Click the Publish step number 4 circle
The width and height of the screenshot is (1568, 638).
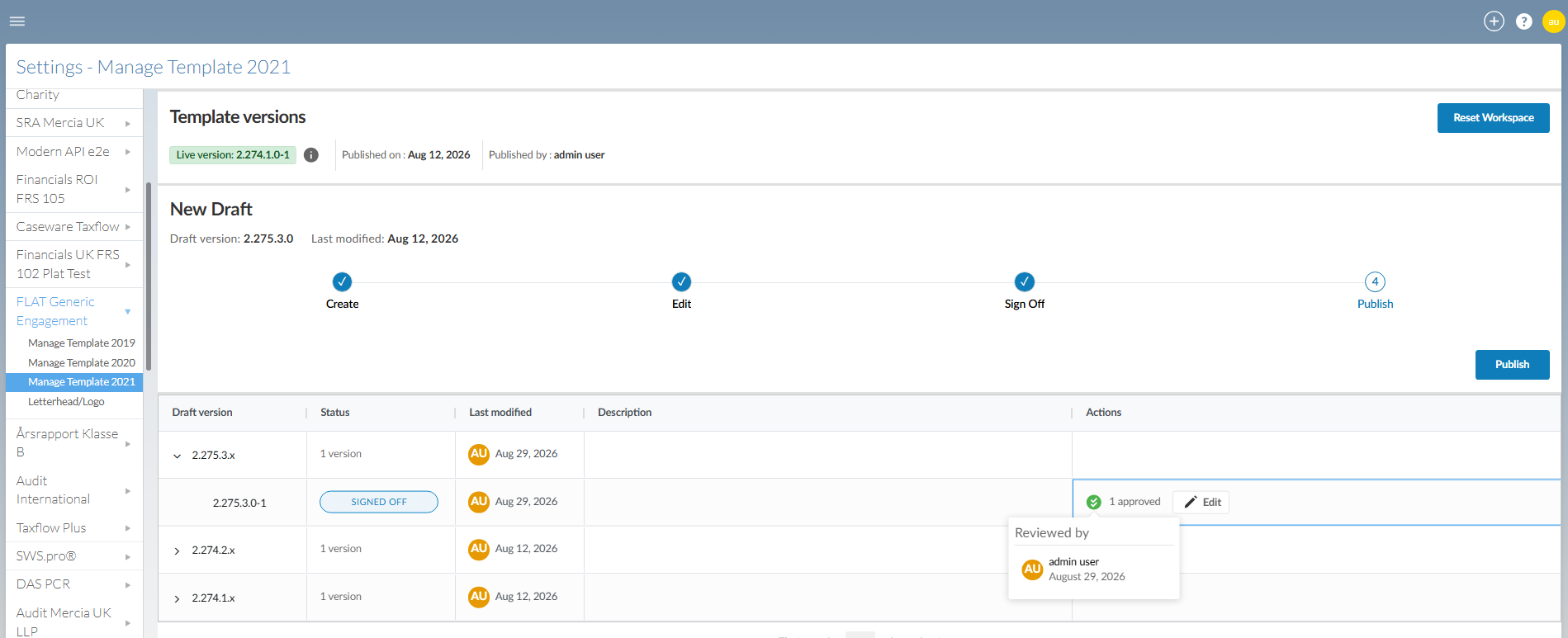click(1375, 281)
